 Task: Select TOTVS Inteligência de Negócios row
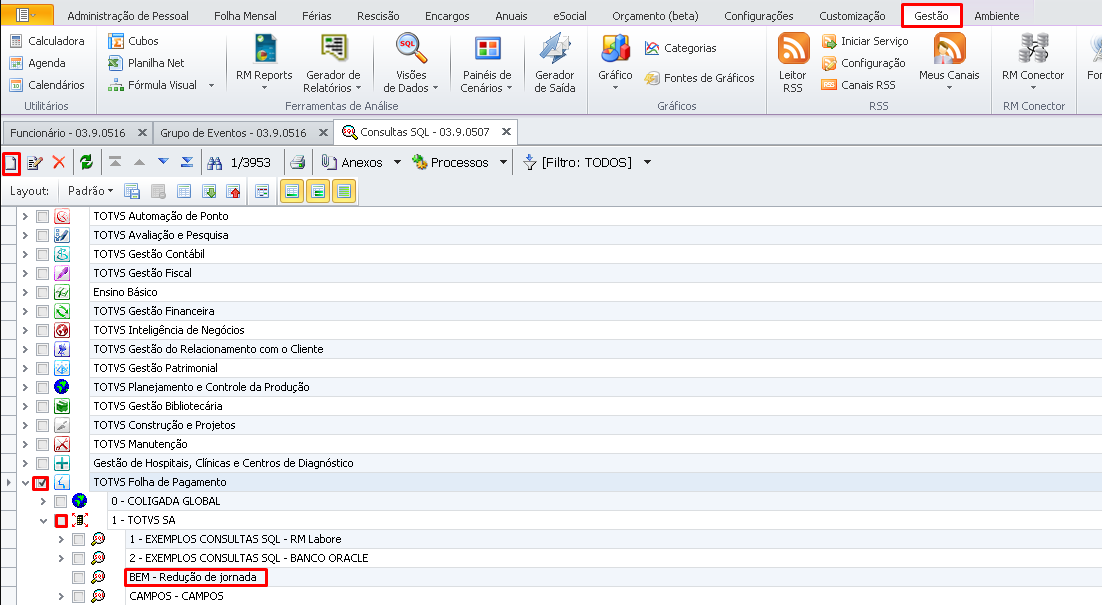pos(169,330)
